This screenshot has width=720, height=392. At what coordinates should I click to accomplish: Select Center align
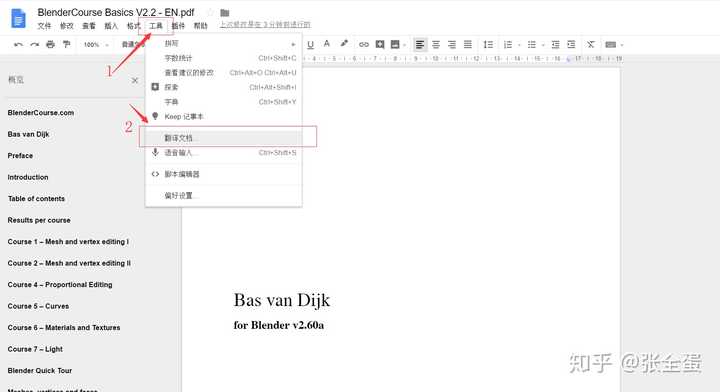[436, 45]
